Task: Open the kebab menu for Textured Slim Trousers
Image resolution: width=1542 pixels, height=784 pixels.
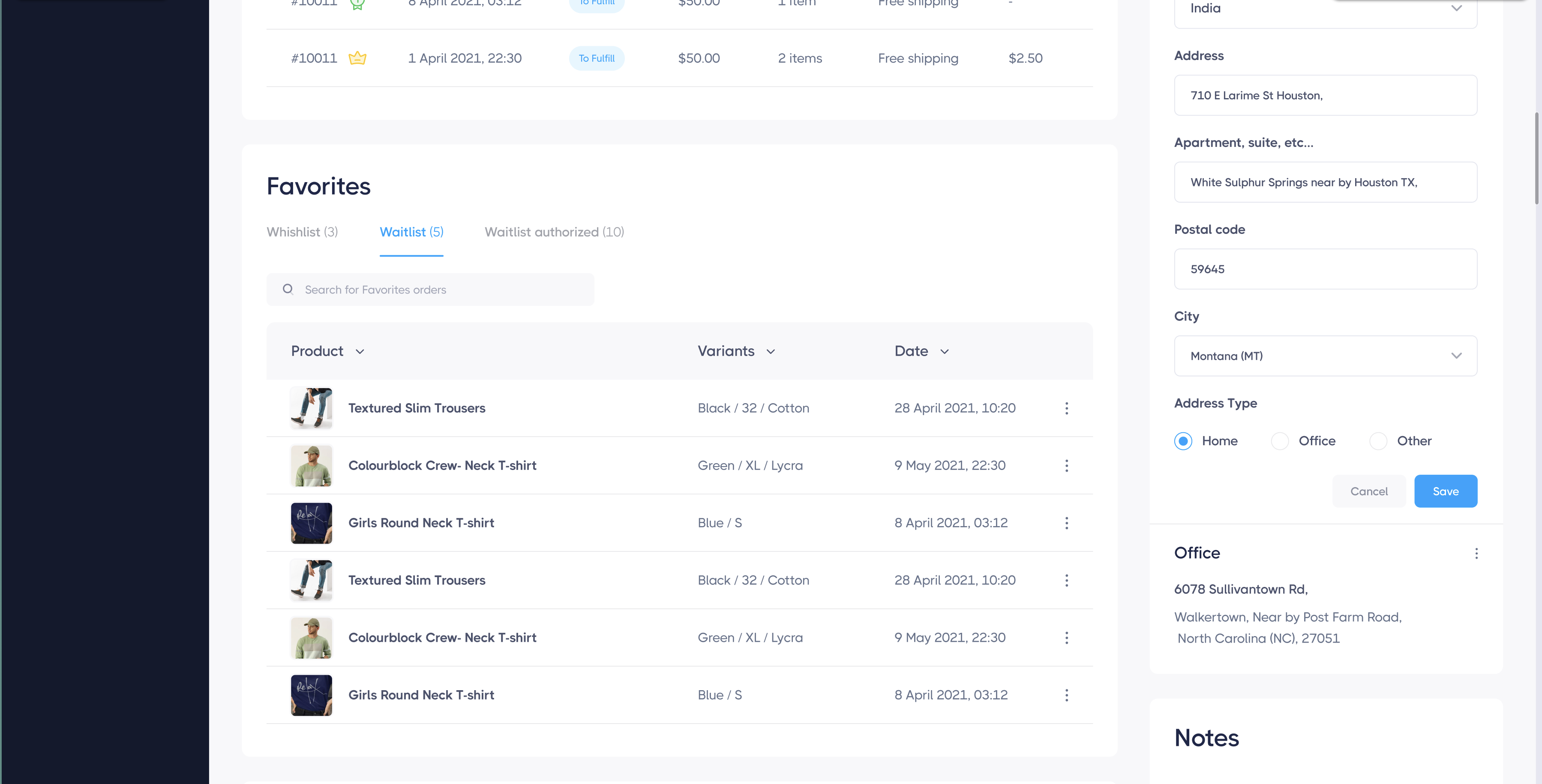Action: tap(1067, 408)
